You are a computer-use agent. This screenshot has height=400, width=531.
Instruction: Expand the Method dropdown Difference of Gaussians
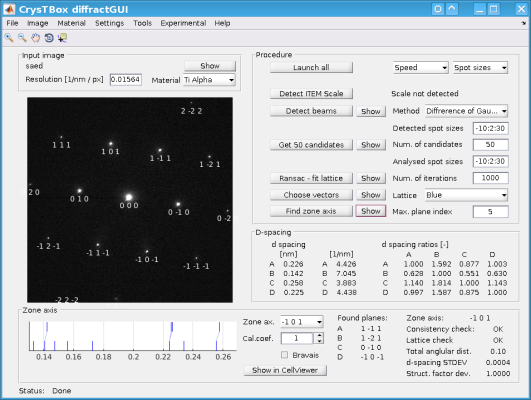click(466, 111)
